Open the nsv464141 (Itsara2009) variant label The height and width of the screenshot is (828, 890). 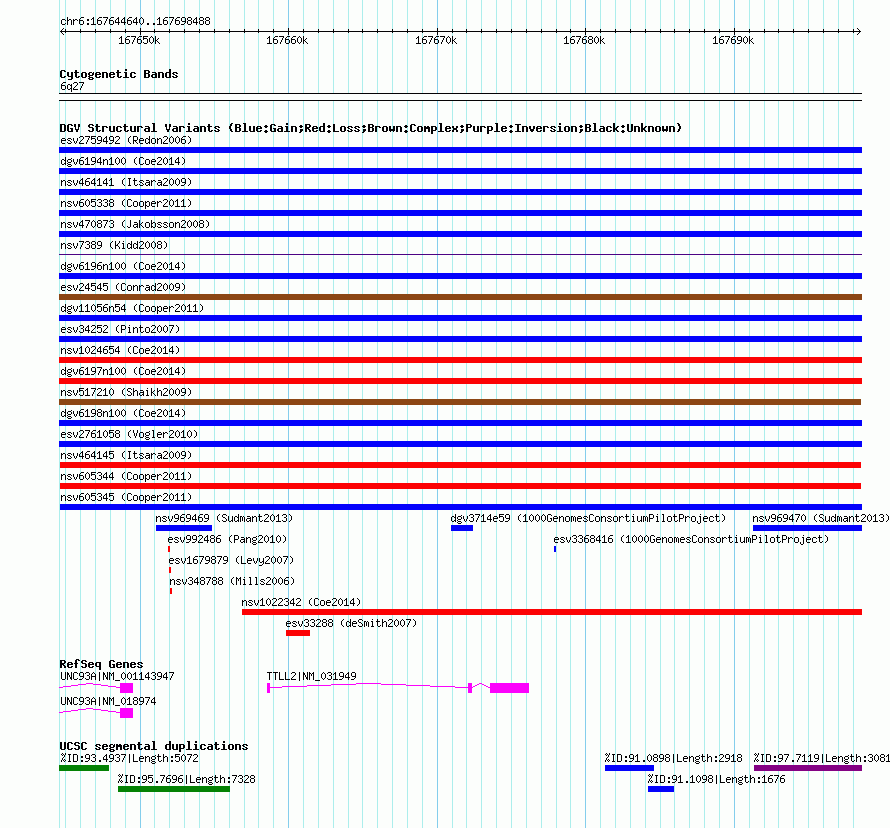point(126,182)
